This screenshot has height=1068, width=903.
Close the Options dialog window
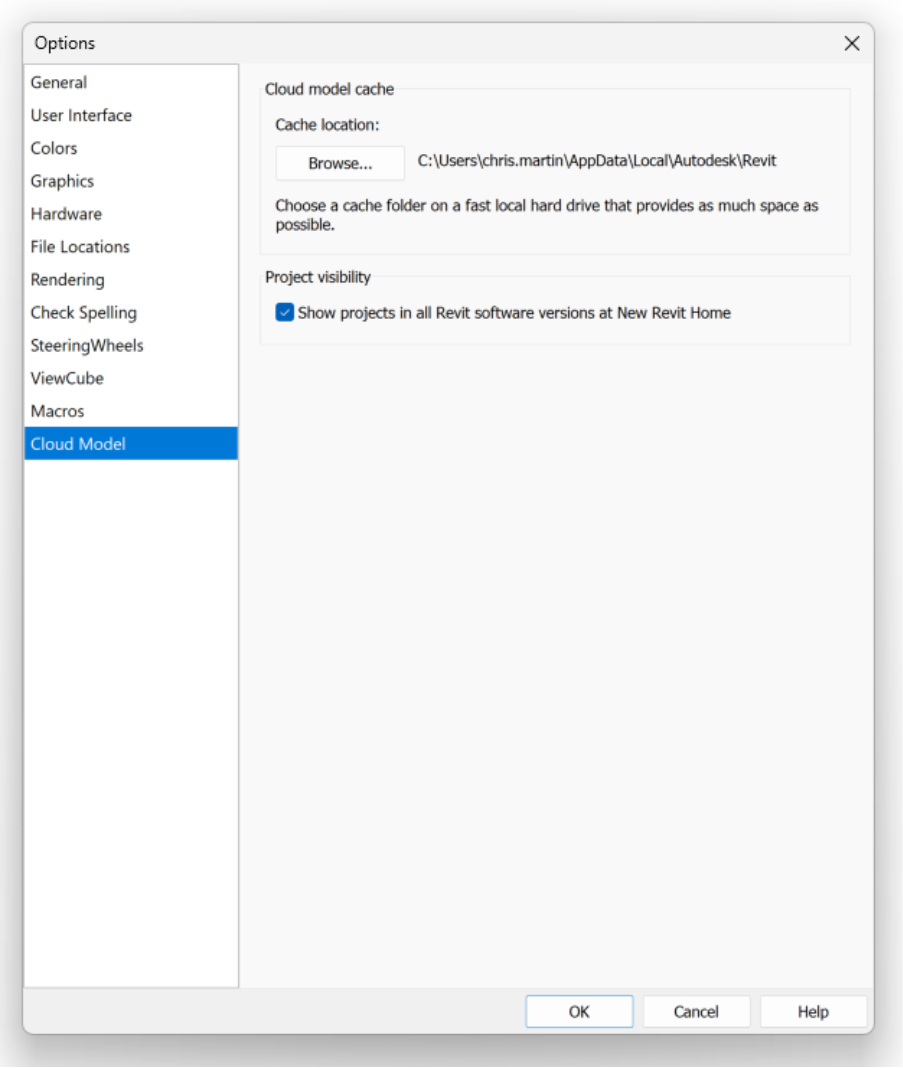851,44
